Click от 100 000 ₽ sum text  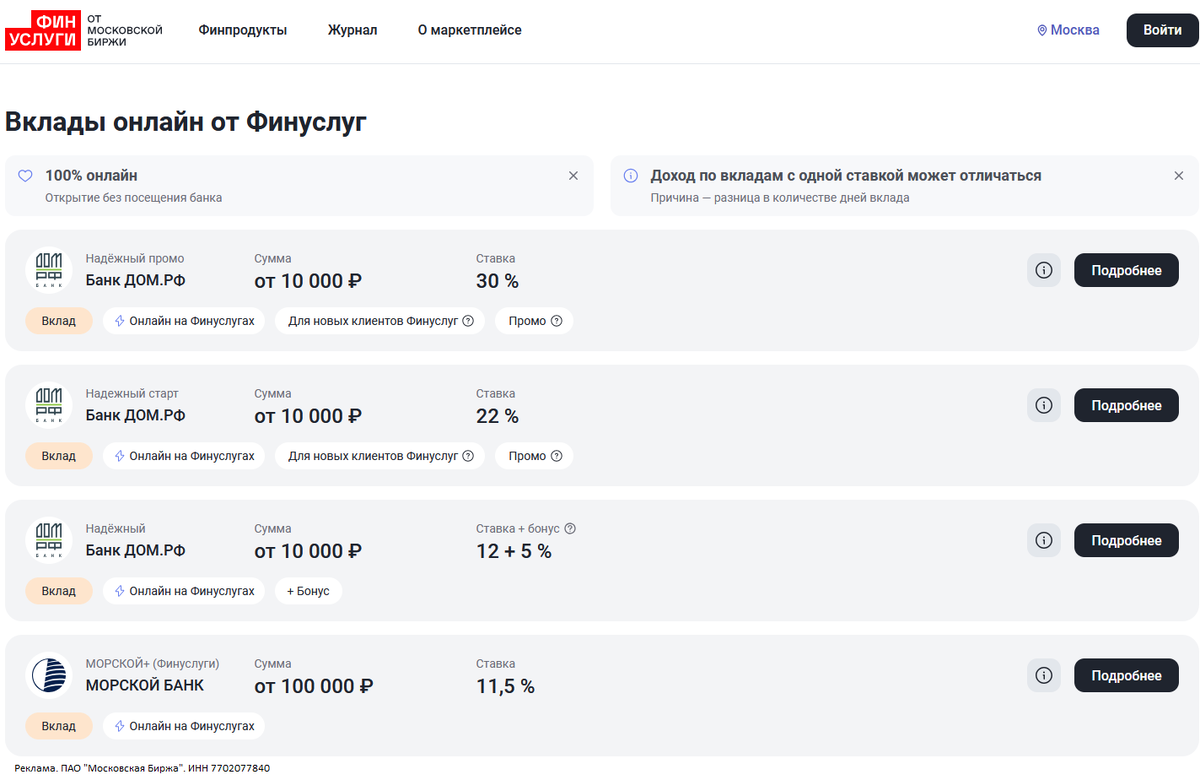pos(314,686)
